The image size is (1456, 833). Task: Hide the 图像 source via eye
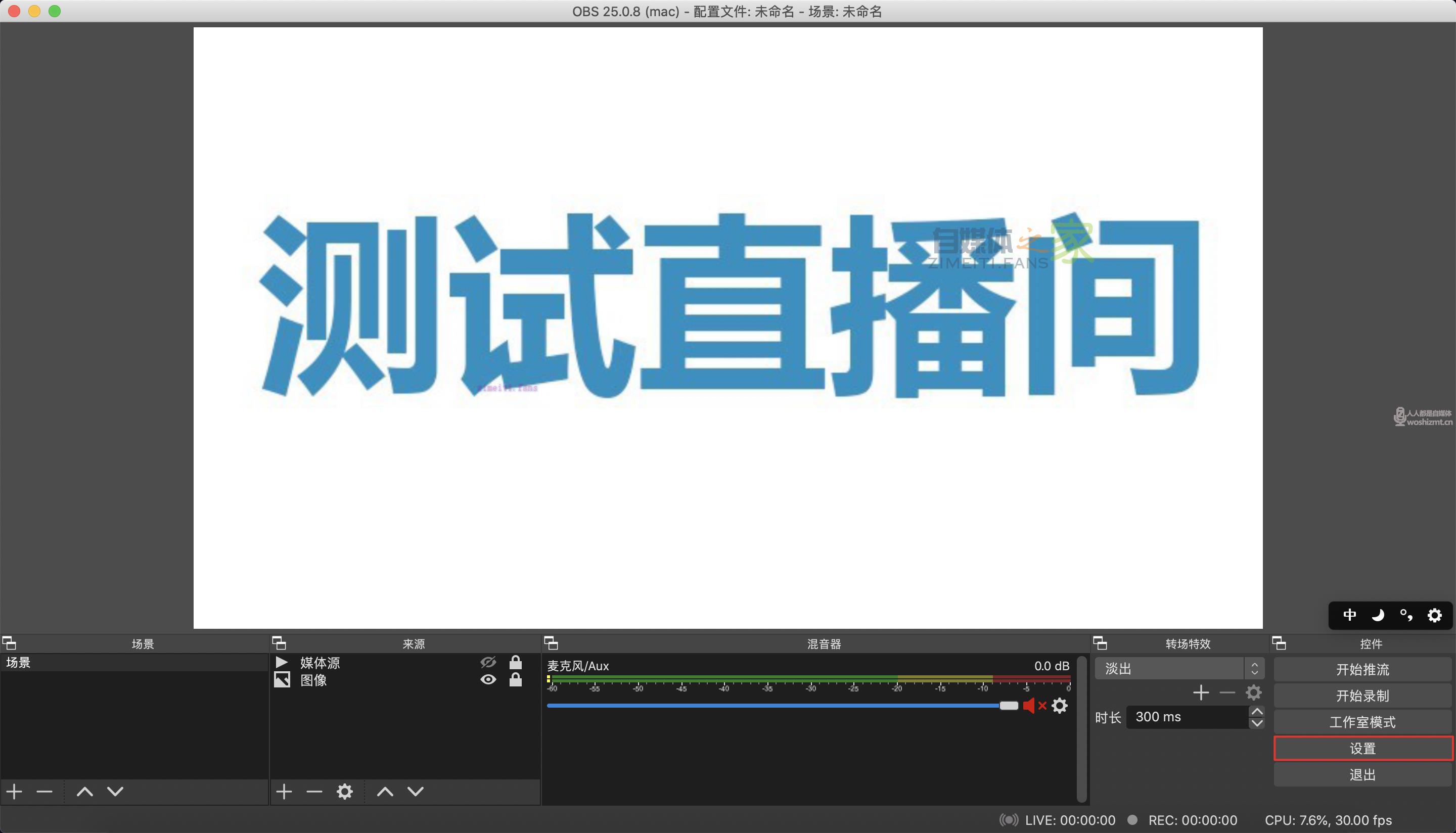tap(488, 680)
